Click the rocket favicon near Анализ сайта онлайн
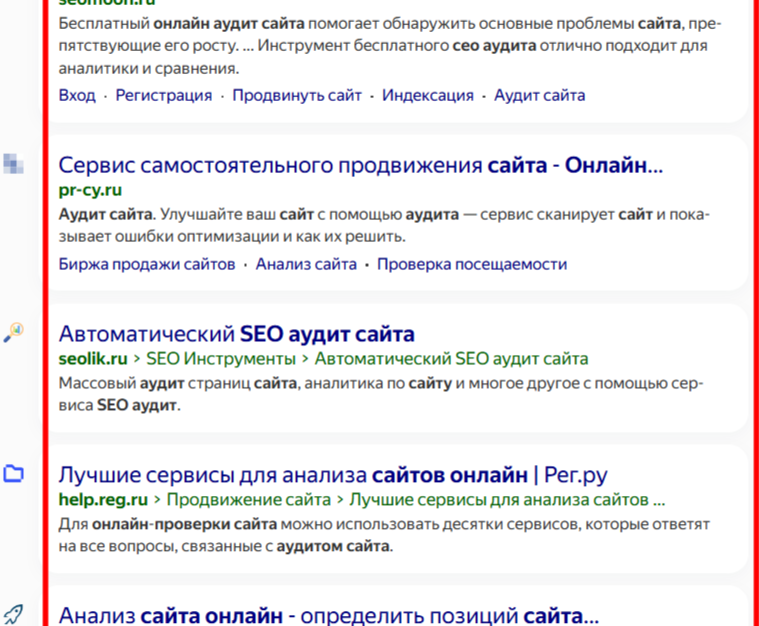Viewport: 759px width, 626px height. 13,614
